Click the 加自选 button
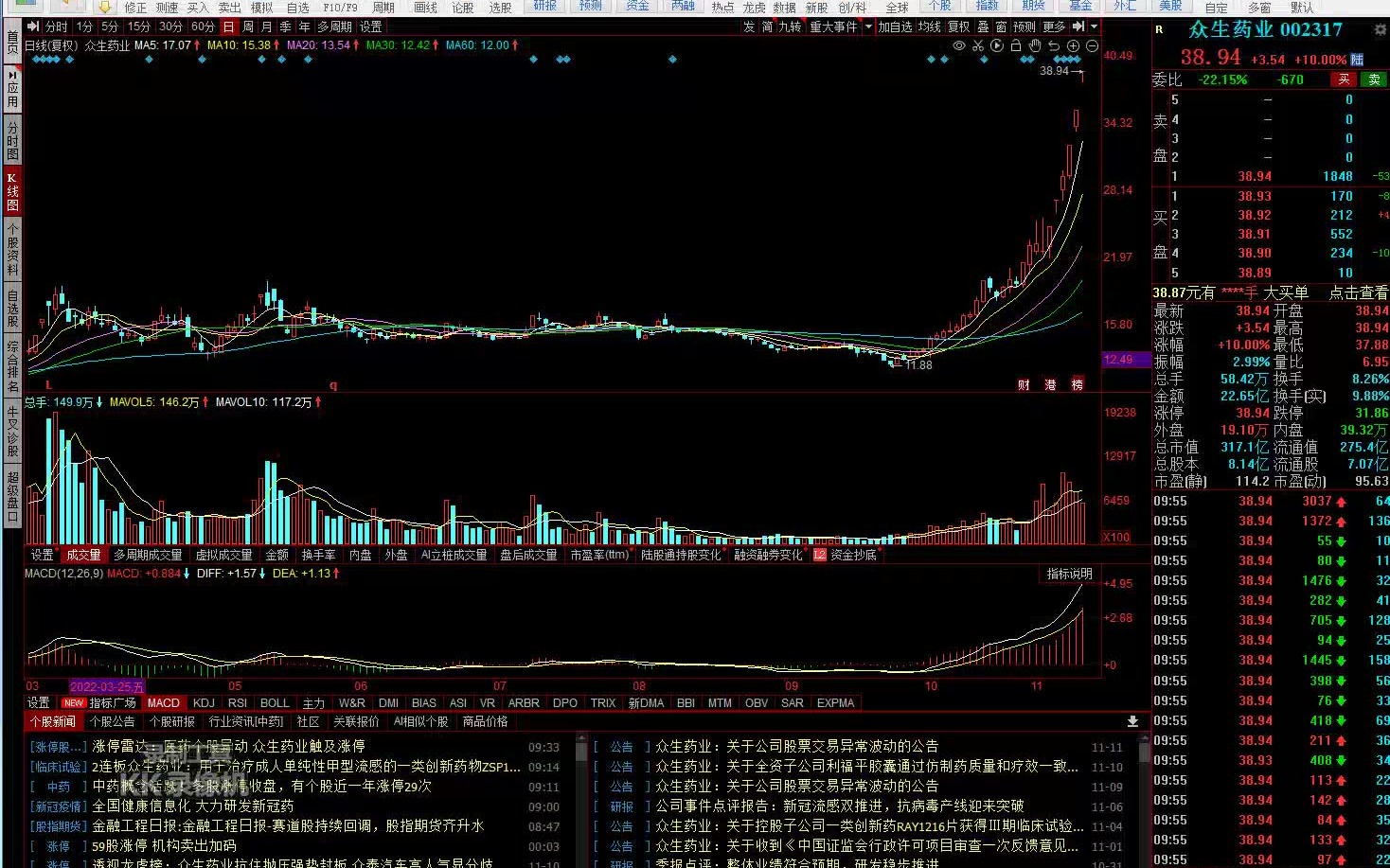1390x868 pixels. (x=895, y=27)
